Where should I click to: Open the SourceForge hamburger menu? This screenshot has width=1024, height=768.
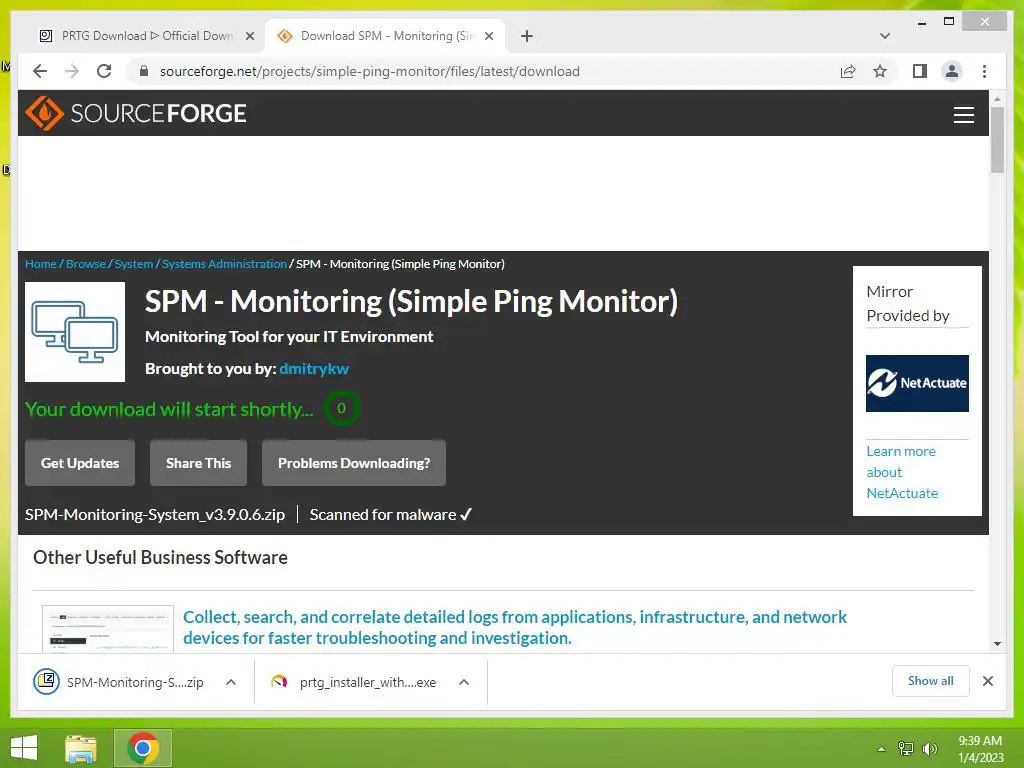(x=963, y=114)
